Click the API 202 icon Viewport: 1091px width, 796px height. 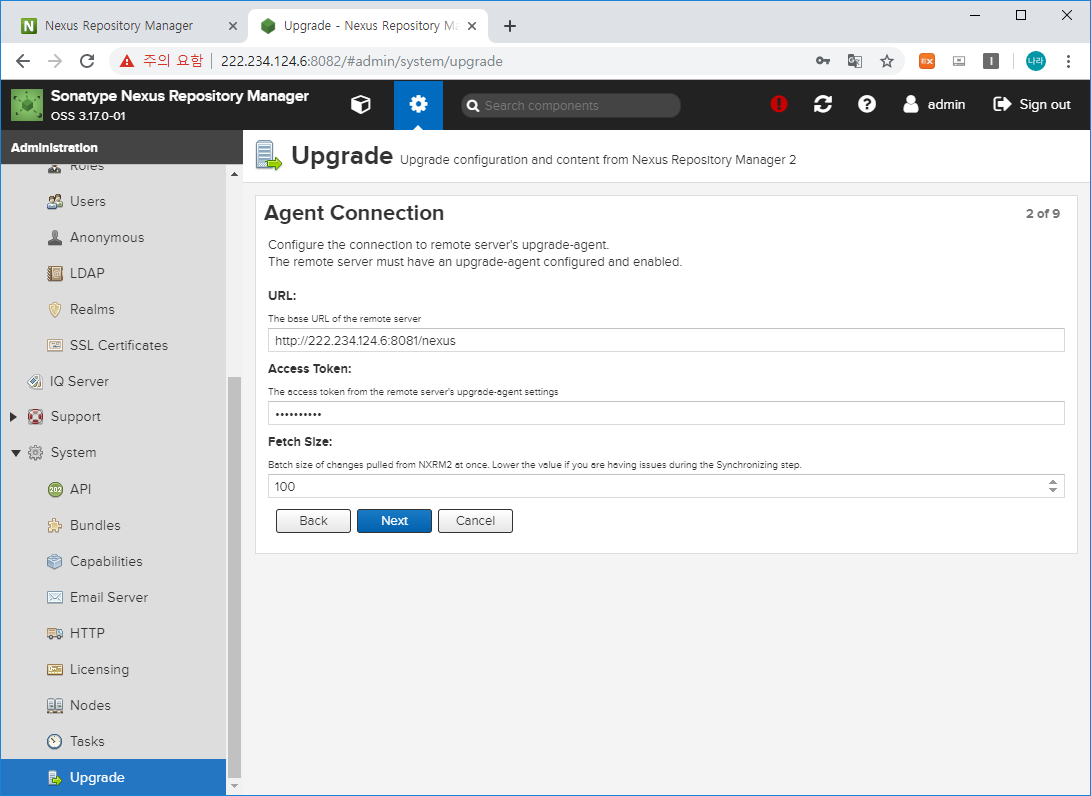(55, 489)
